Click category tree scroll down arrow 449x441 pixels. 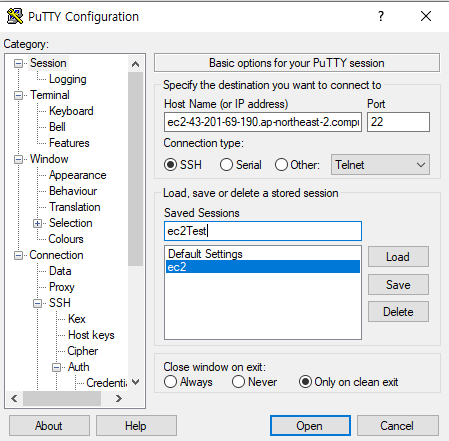point(135,382)
